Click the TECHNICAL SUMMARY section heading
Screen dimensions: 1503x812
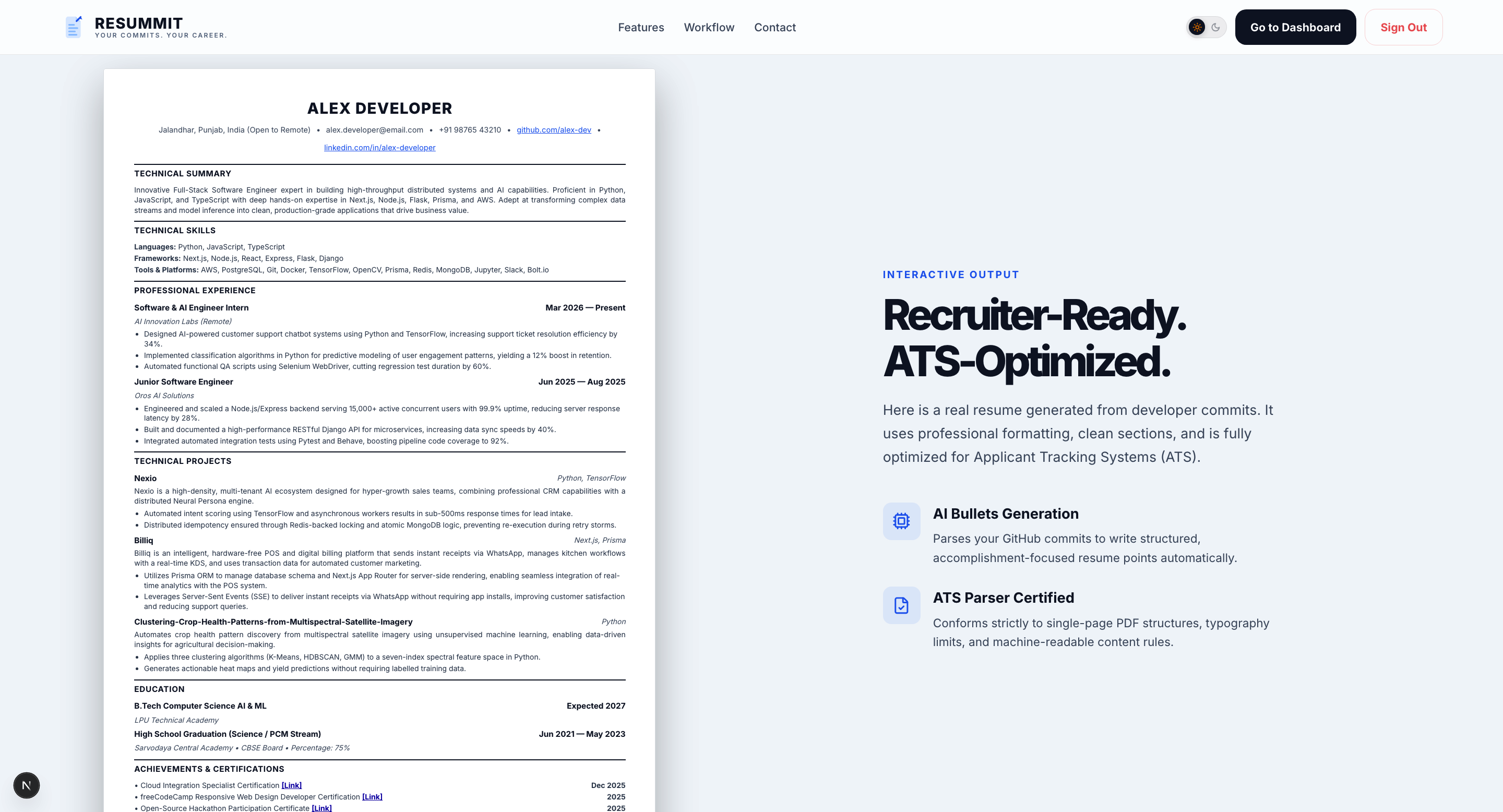click(x=183, y=173)
